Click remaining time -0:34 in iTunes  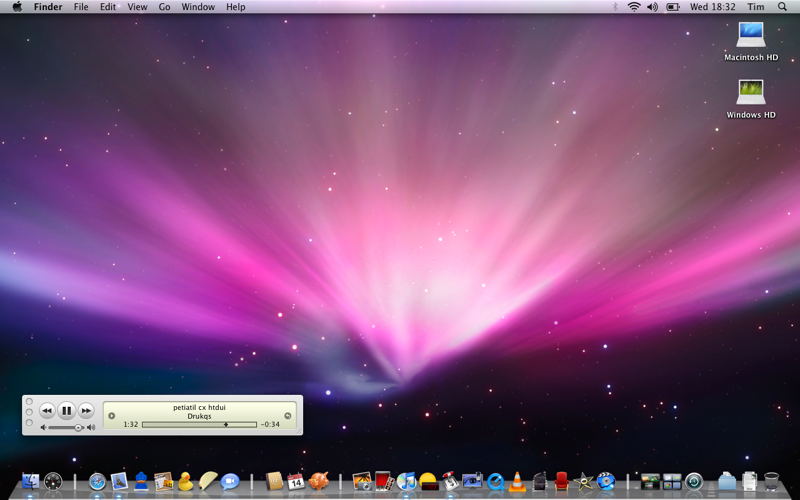(x=270, y=424)
